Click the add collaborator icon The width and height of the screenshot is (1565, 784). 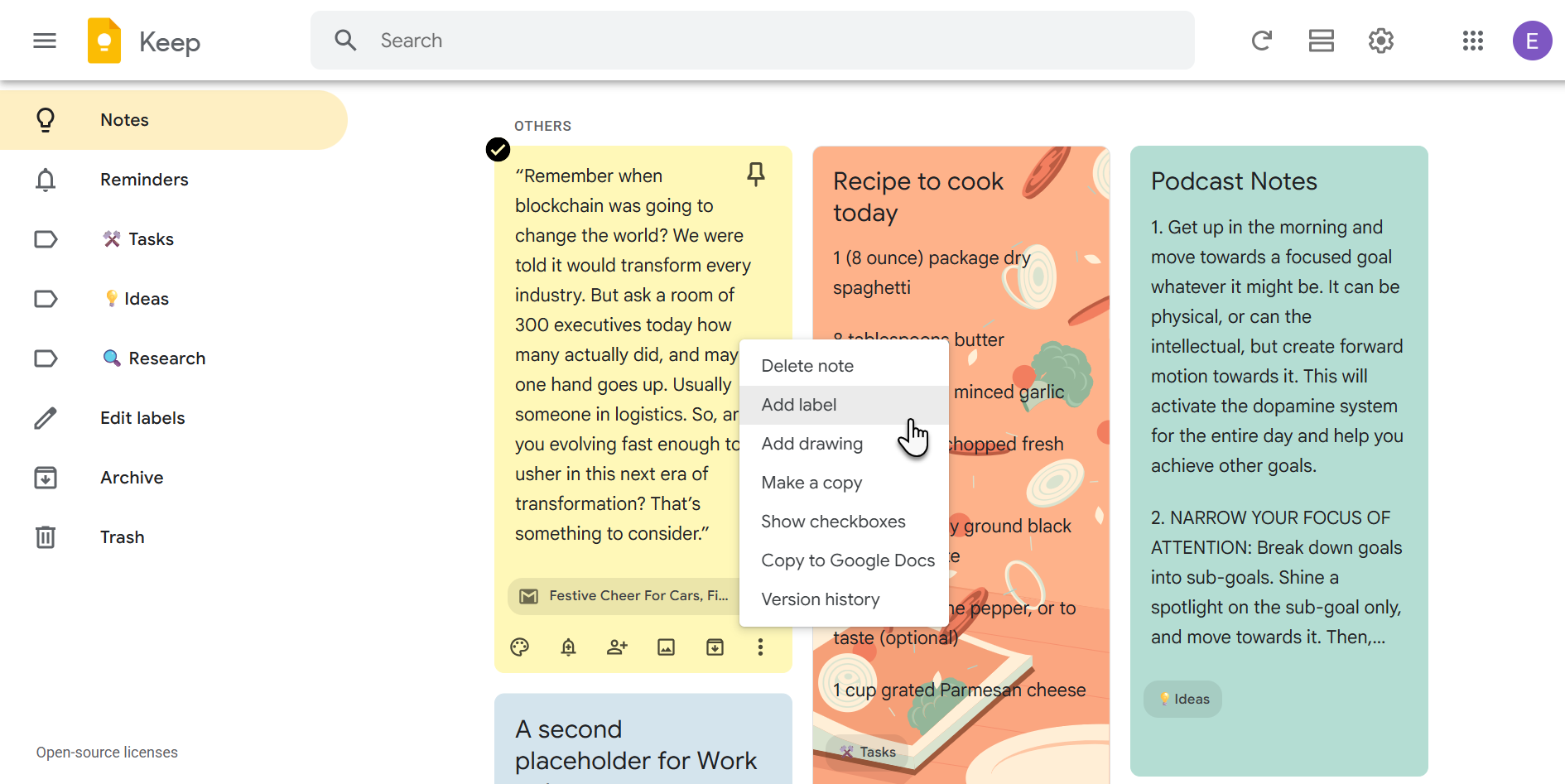coord(617,647)
